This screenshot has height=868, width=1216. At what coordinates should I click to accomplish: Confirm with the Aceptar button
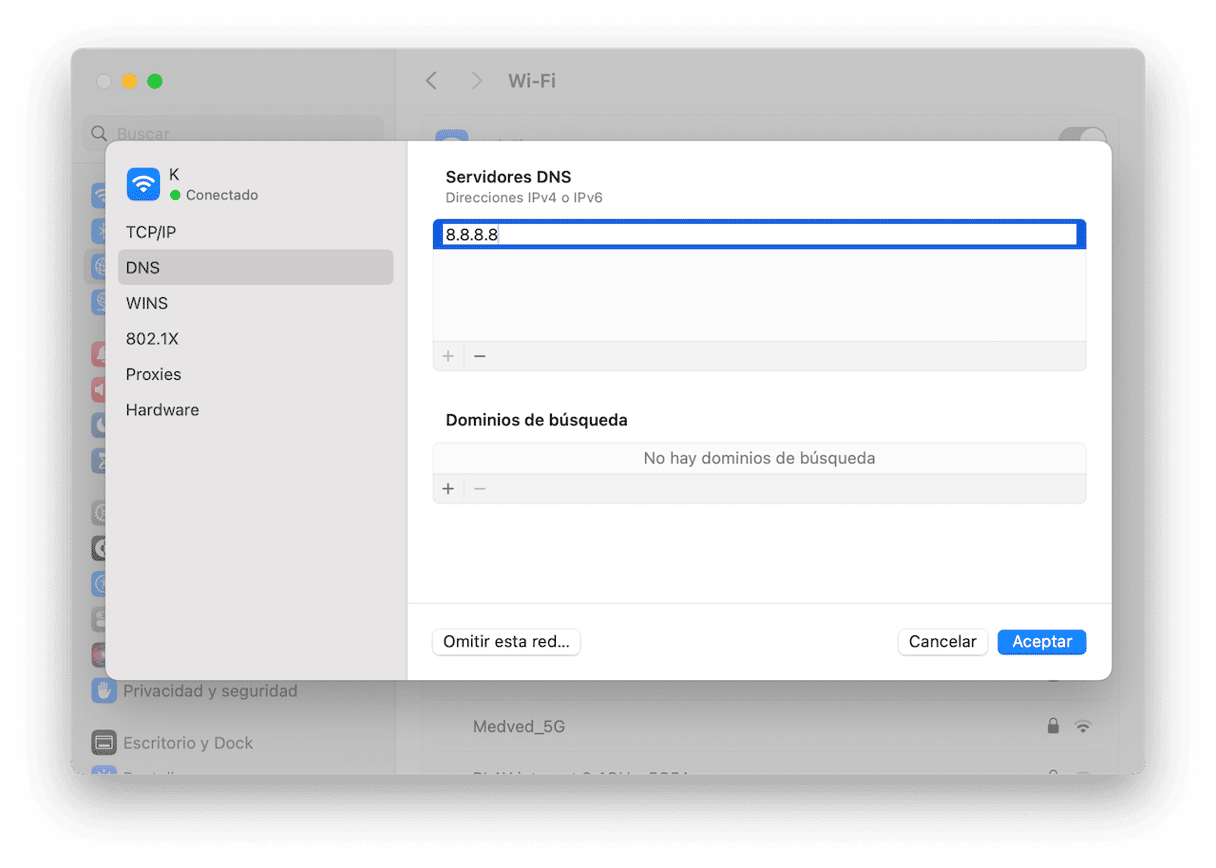tap(1041, 642)
